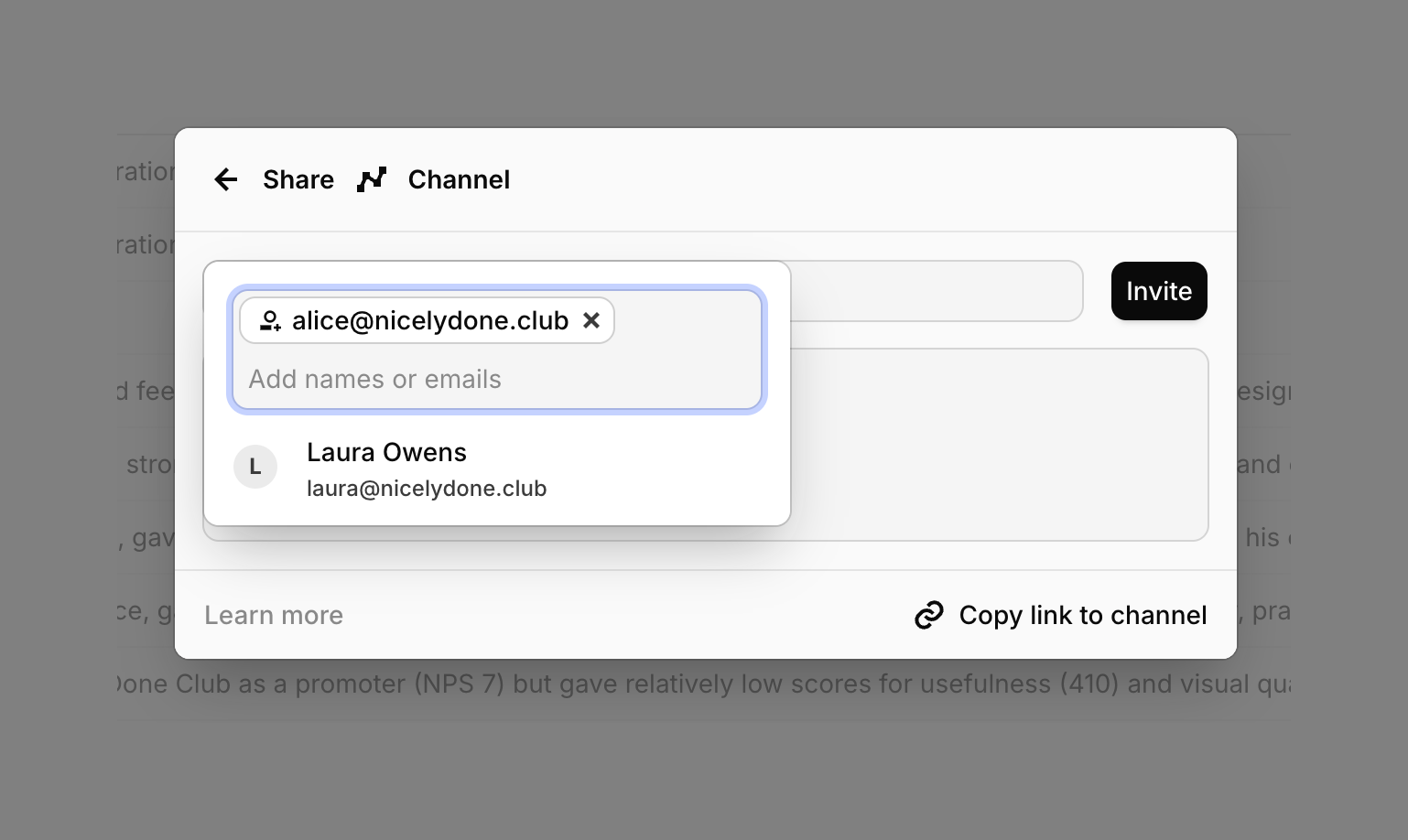This screenshot has width=1408, height=840.
Task: Click the add-person icon in alice's chip
Action: 270,320
